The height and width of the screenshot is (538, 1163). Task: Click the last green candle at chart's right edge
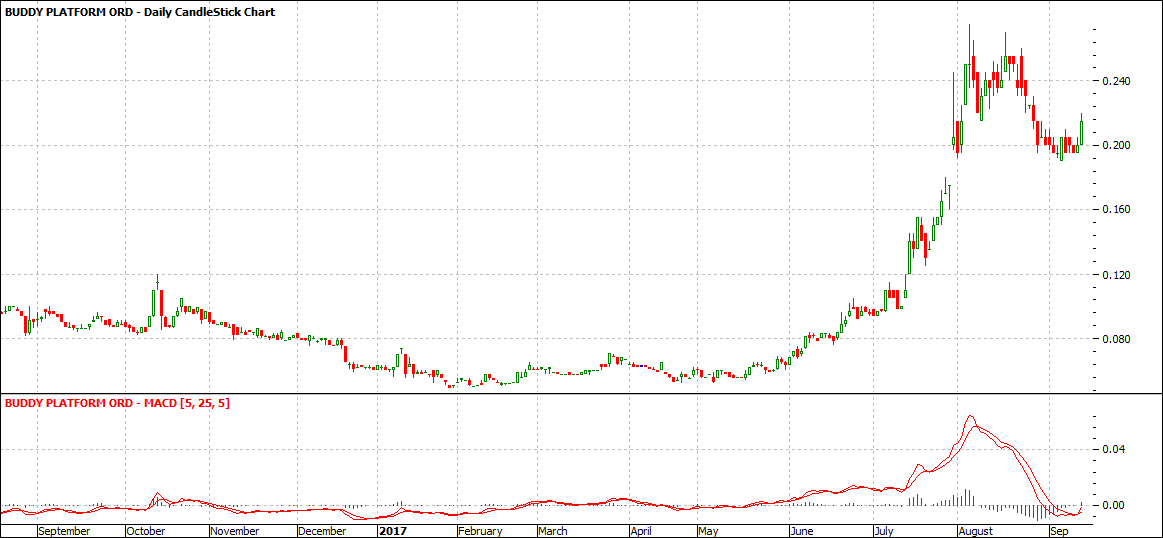click(x=1081, y=130)
